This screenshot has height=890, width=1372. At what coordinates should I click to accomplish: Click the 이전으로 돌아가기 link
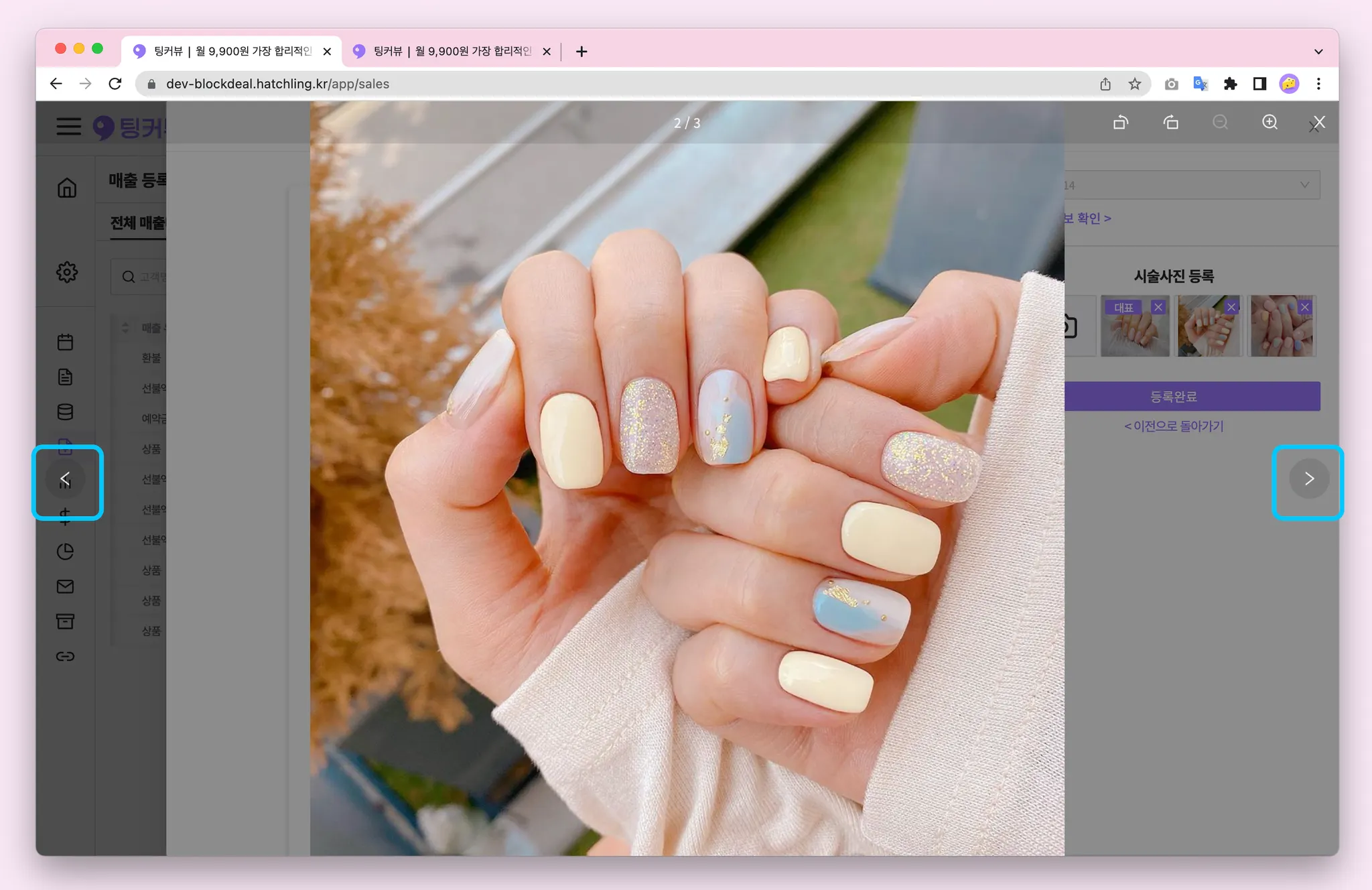point(1174,426)
